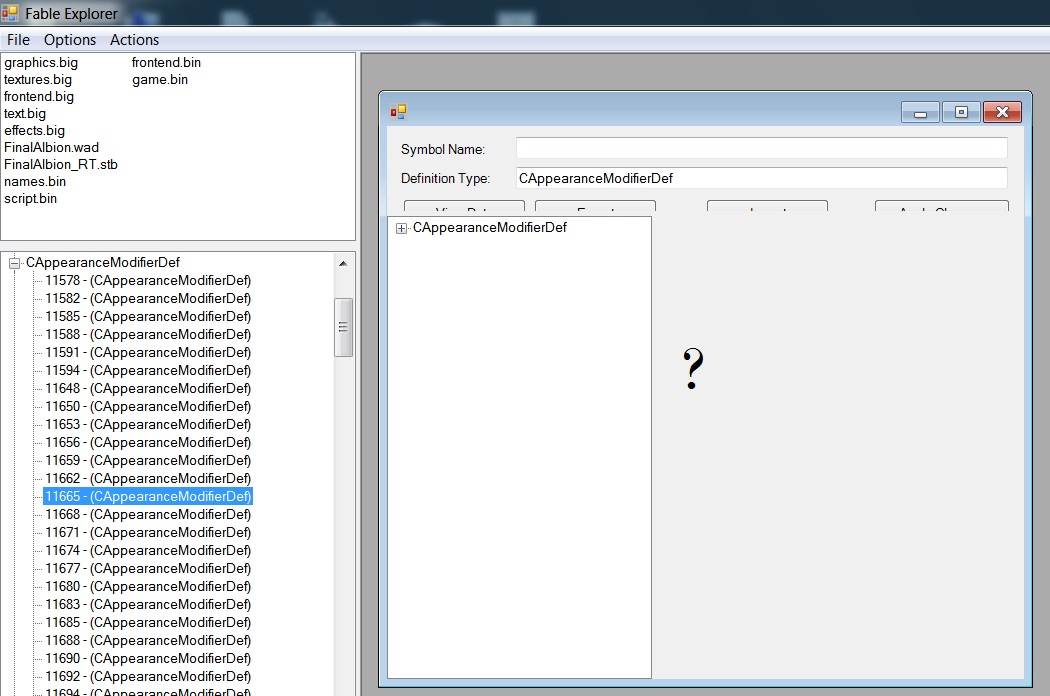1050x696 pixels.
Task: Select entry 11648 in the tree
Action: 148,388
